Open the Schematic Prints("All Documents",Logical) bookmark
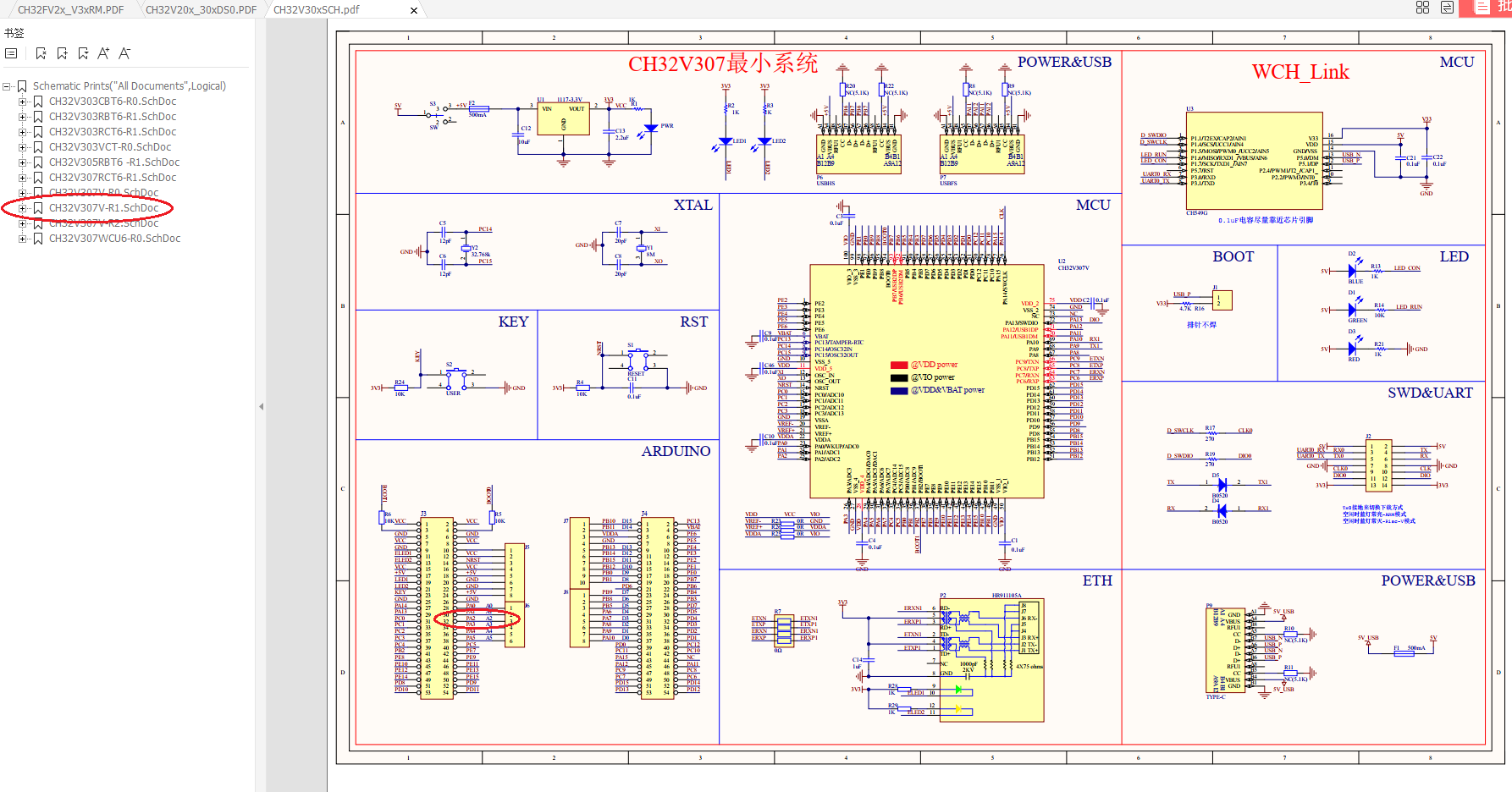The height and width of the screenshot is (792, 1512). click(x=130, y=86)
